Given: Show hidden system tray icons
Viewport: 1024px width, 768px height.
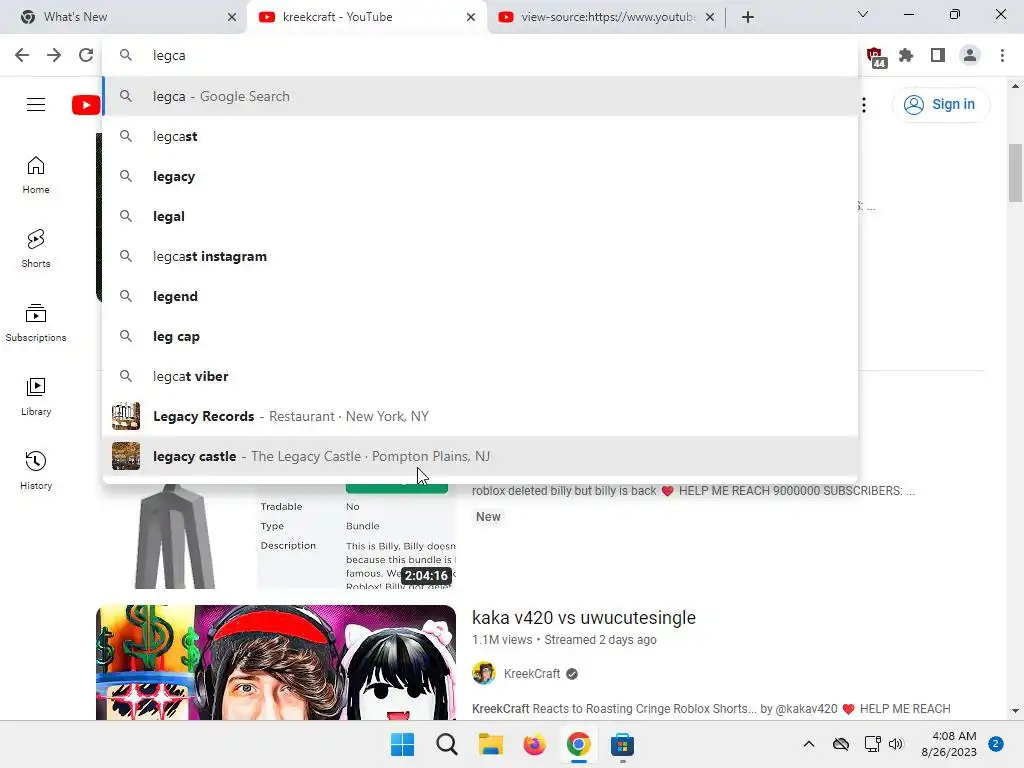Looking at the screenshot, I should tap(808, 744).
